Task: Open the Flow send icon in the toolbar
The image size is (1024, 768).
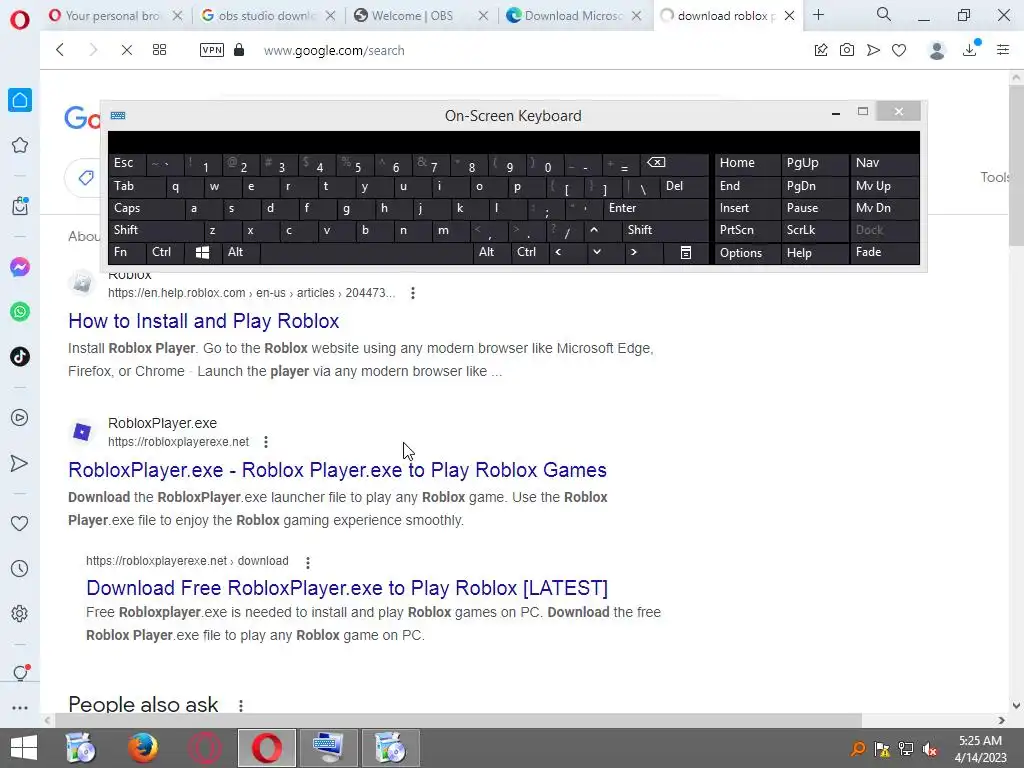Action: point(873,50)
